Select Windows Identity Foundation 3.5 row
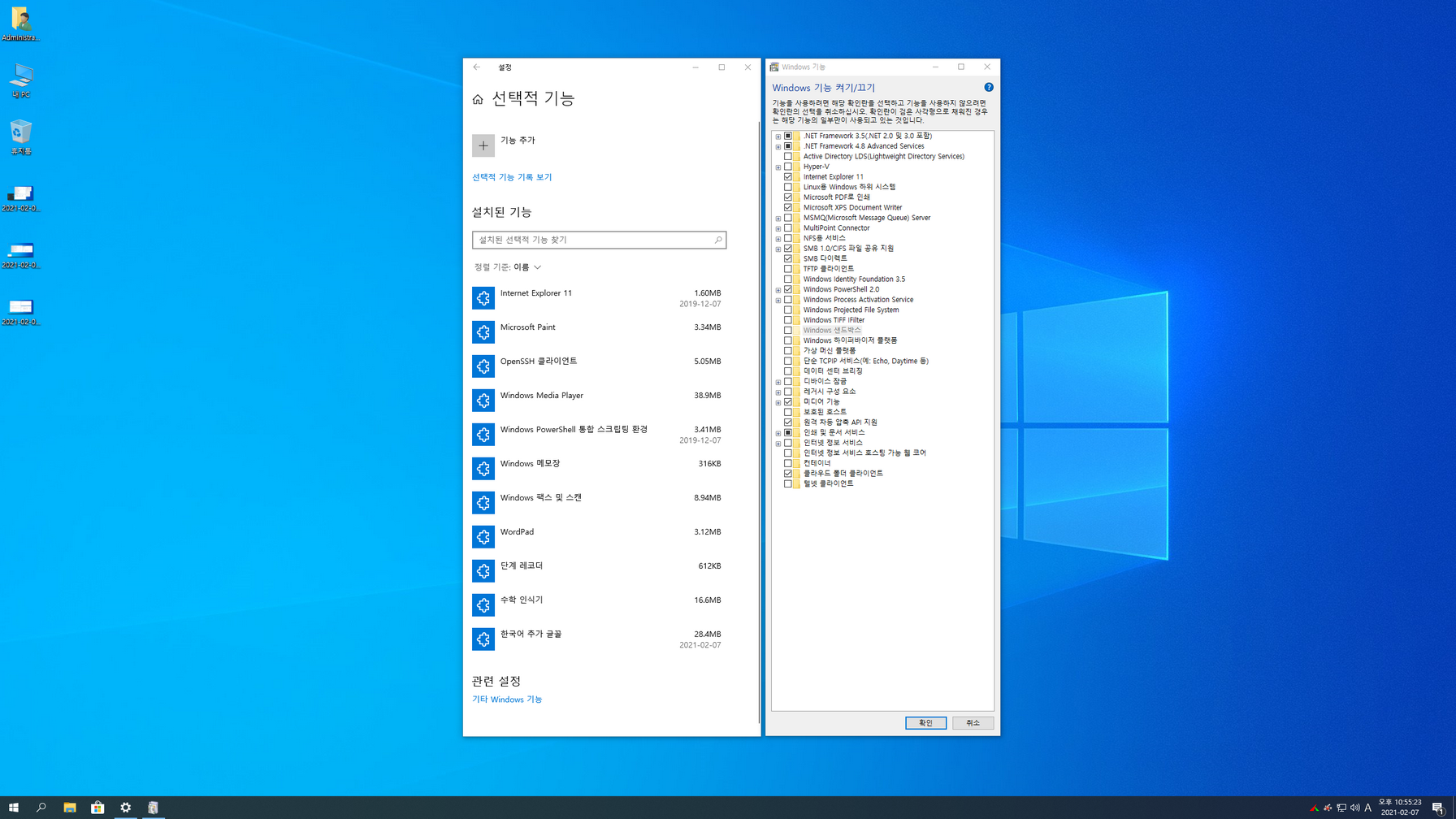The image size is (1456, 819). tap(854, 279)
